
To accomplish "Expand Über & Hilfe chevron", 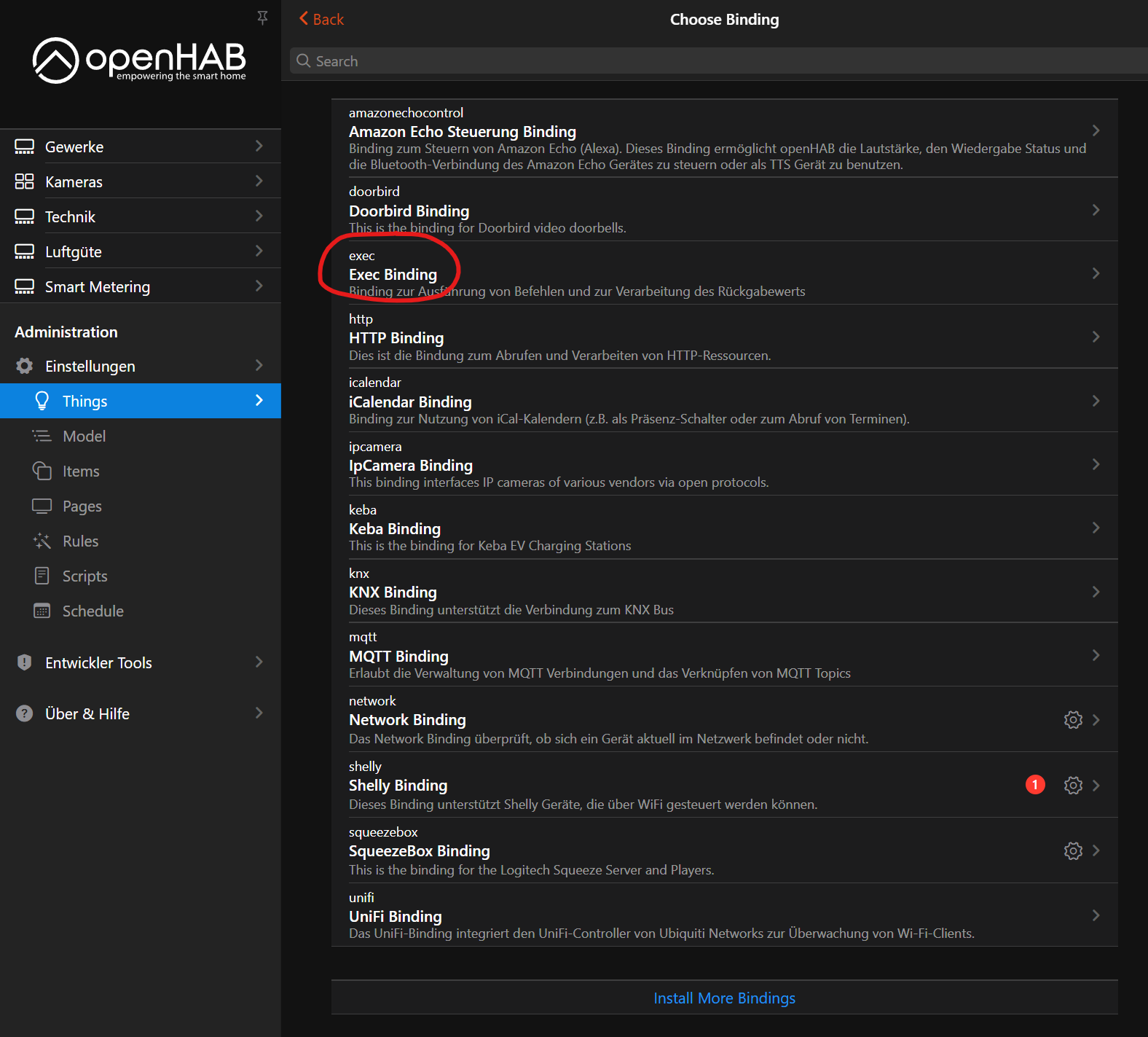I will tap(259, 713).
